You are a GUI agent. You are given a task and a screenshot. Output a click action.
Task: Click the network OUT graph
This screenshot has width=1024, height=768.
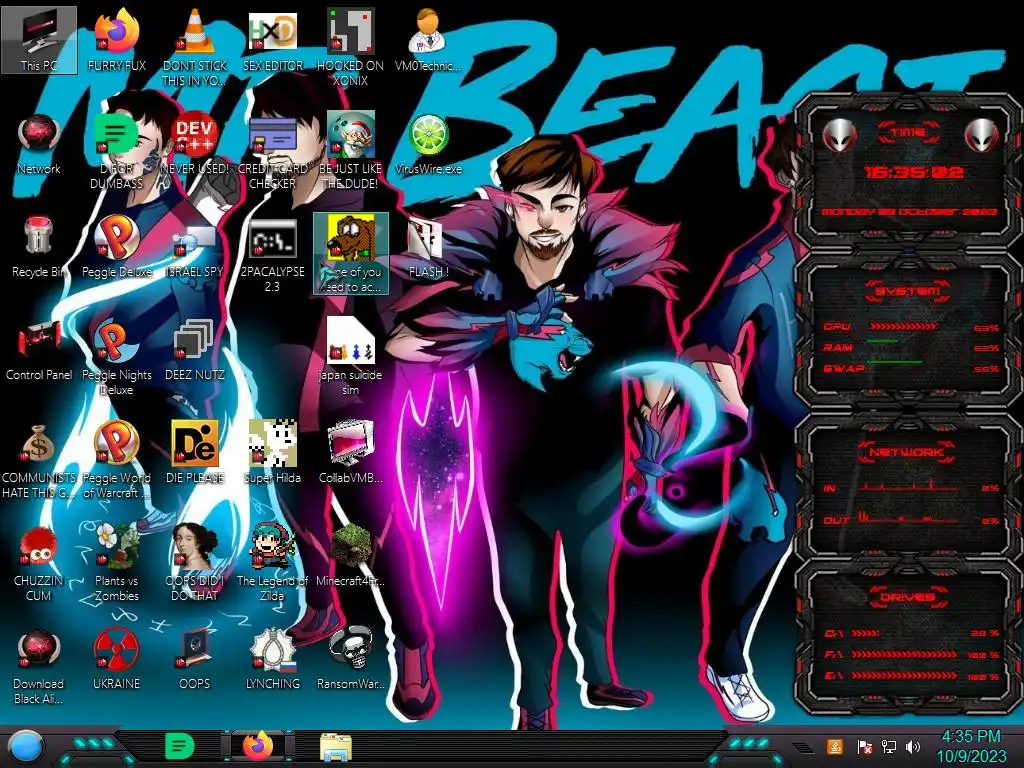tap(909, 517)
